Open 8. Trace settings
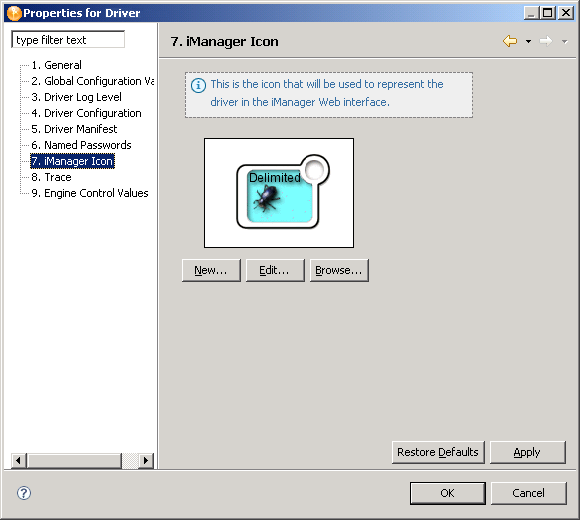The height and width of the screenshot is (520, 580). [51, 177]
